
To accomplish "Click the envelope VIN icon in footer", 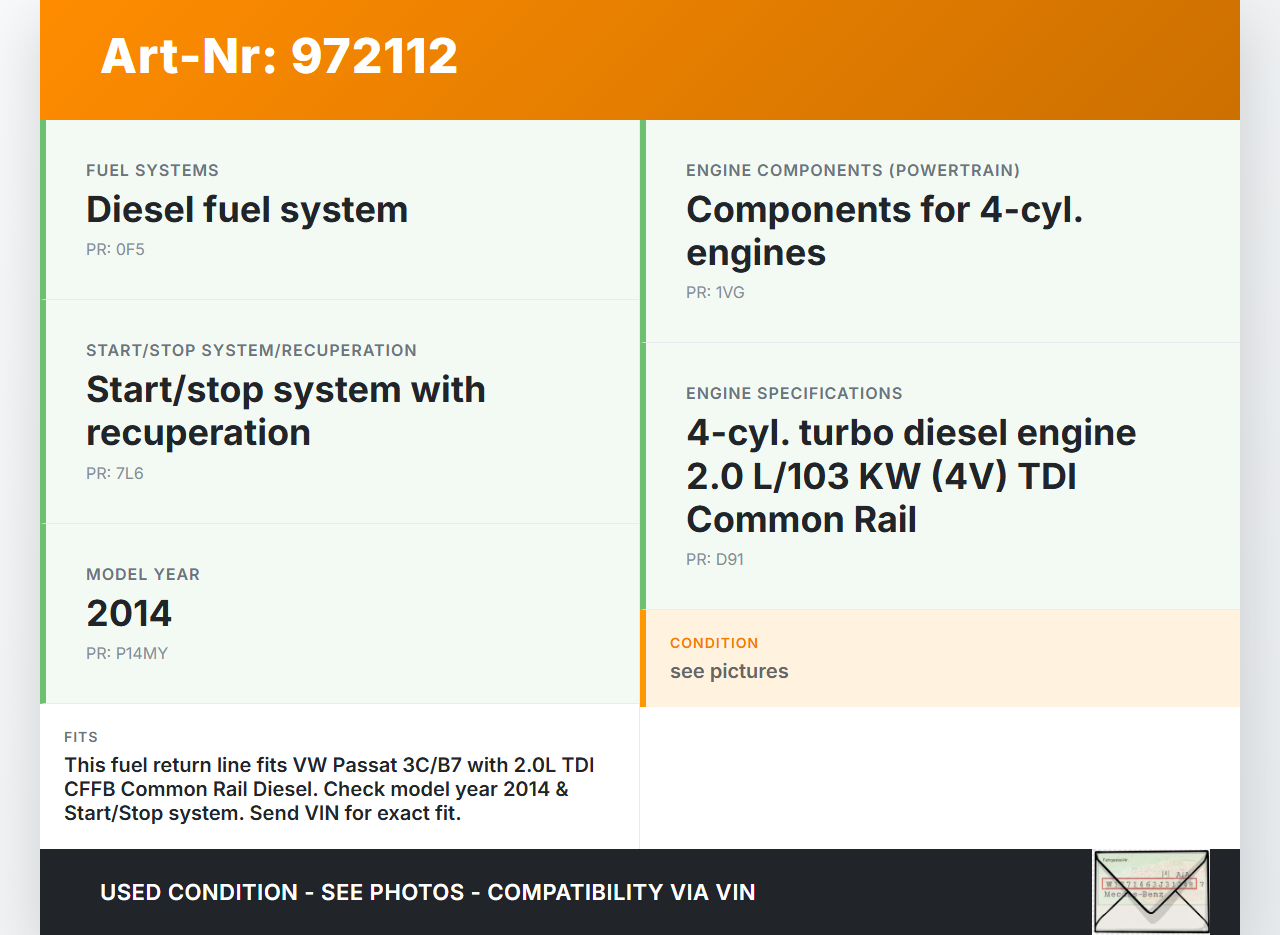I will pos(1150,891).
